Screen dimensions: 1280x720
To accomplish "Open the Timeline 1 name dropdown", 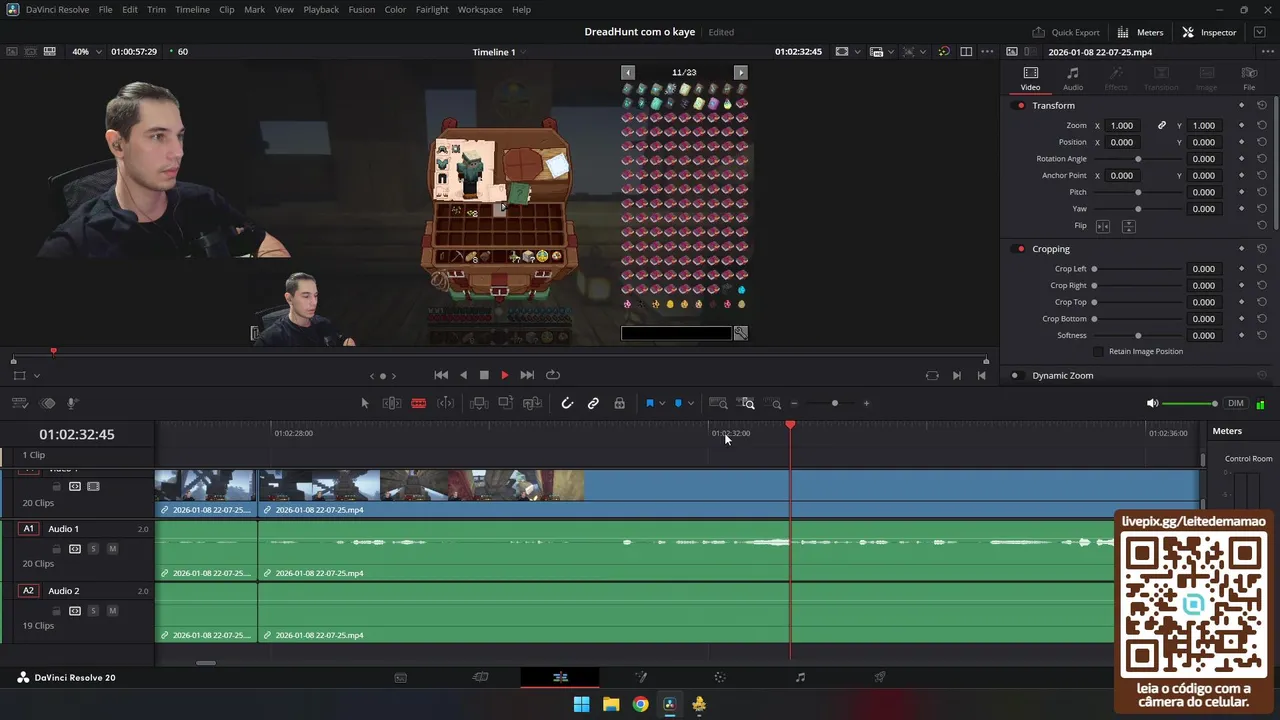I will coord(499,52).
